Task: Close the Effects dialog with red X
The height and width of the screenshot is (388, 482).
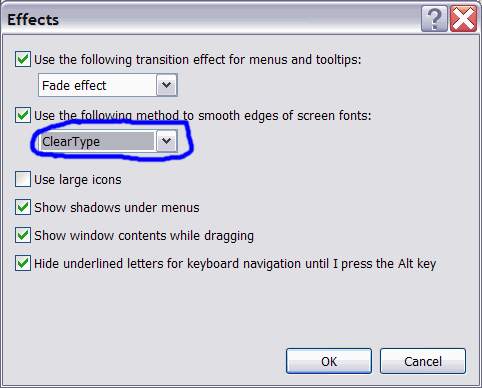Action: point(463,19)
